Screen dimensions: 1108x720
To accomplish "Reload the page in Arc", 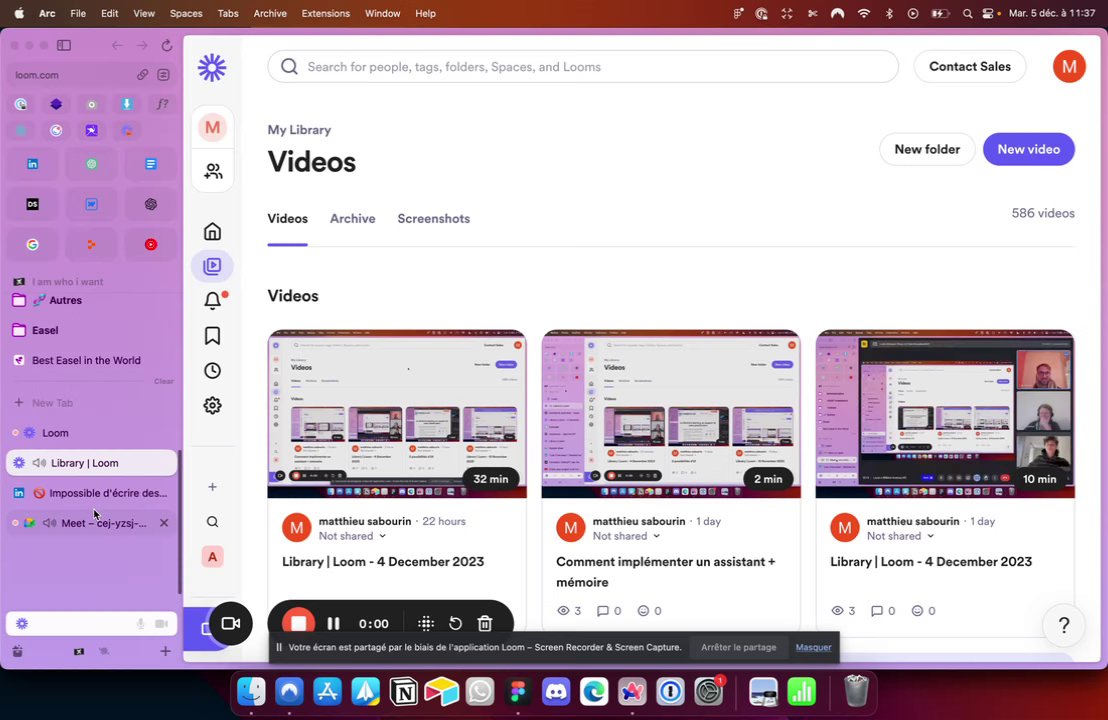I will 167,45.
